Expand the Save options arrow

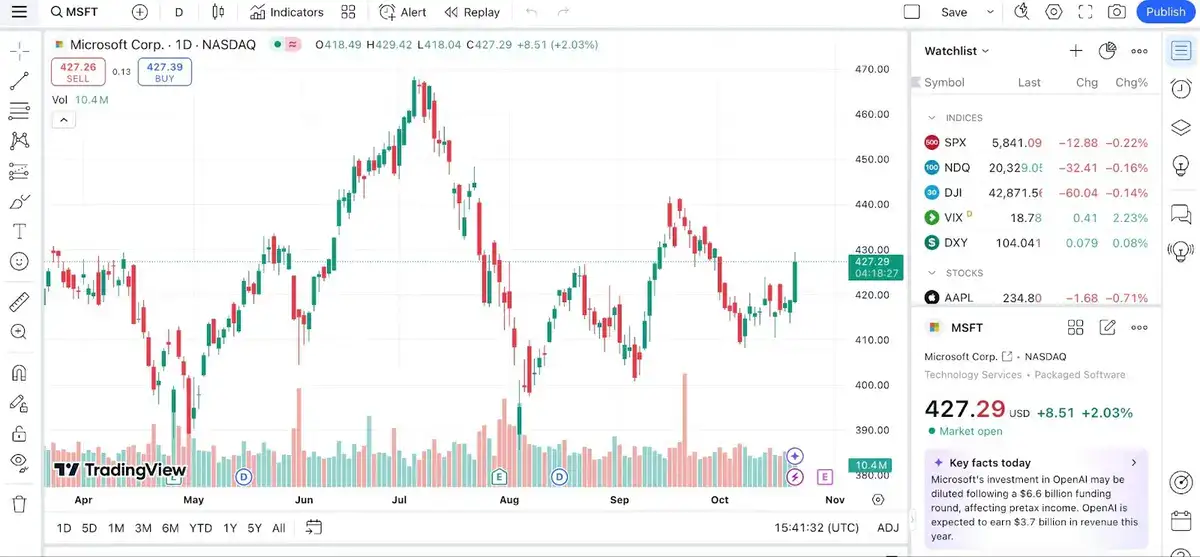[991, 12]
